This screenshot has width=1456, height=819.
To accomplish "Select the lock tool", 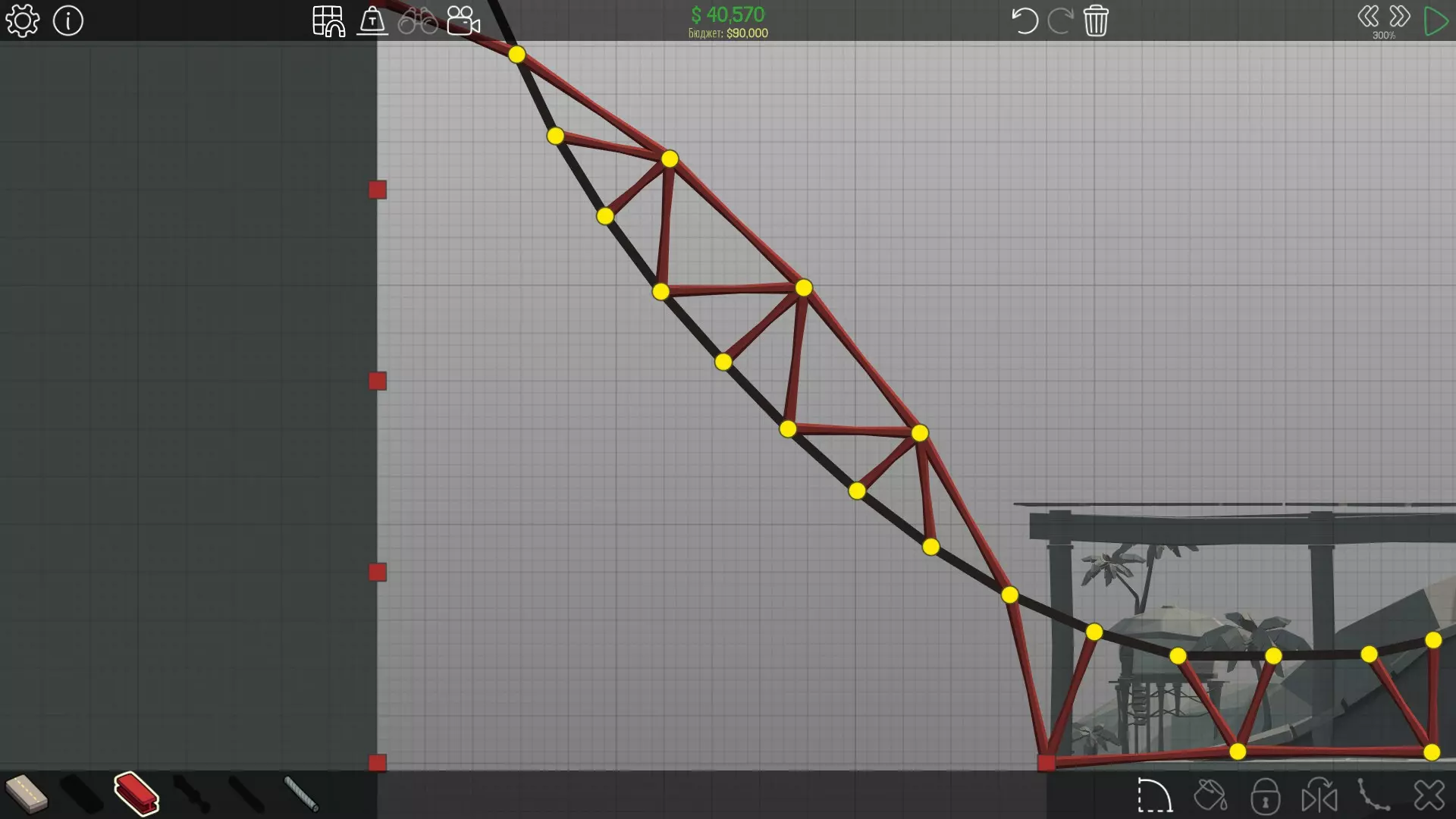I will point(1265,796).
